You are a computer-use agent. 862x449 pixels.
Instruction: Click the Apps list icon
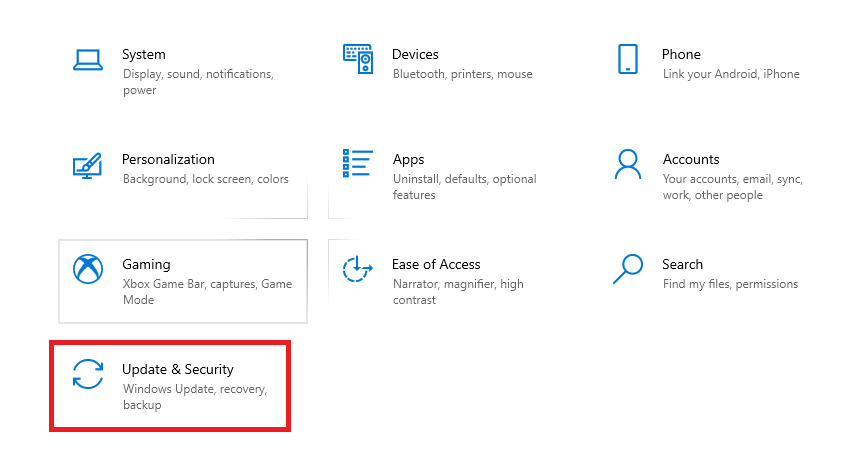[x=358, y=164]
